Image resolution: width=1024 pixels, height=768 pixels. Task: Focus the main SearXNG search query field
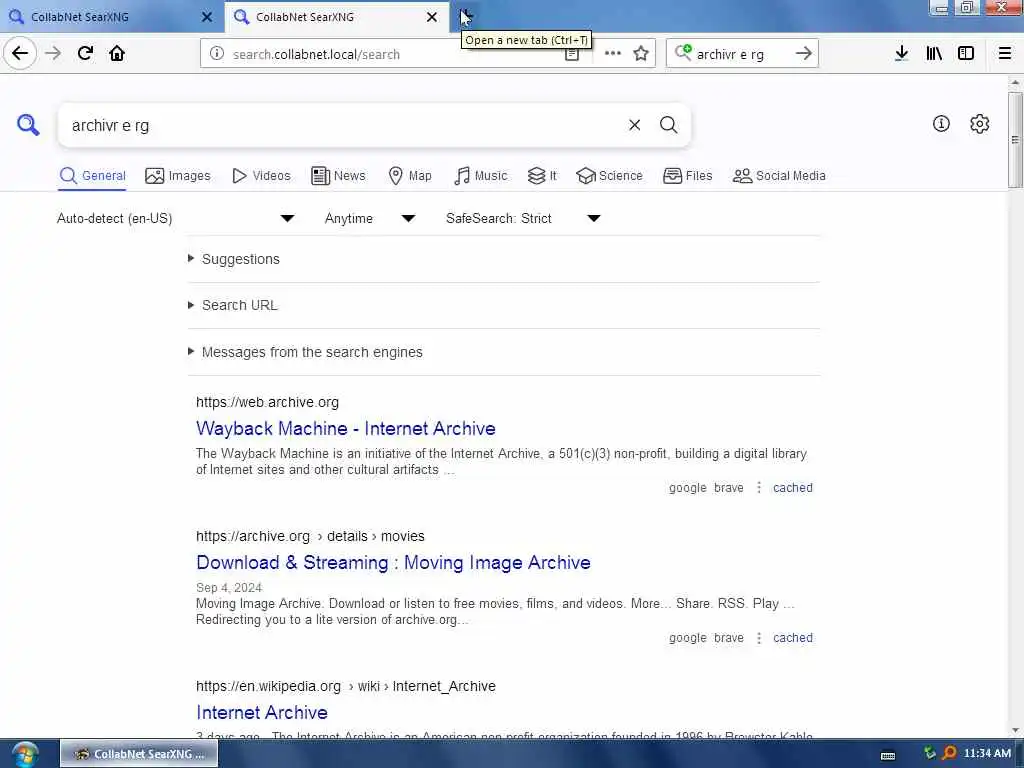tap(340, 125)
